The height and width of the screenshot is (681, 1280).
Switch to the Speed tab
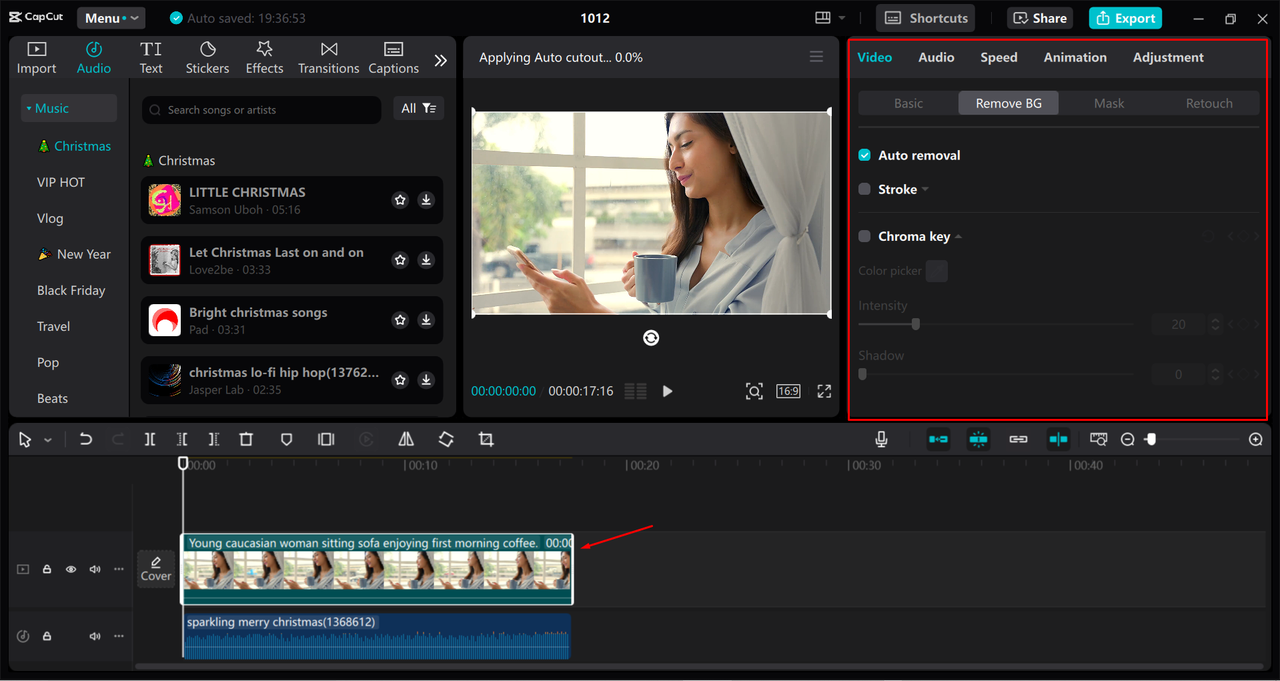pyautogui.click(x=998, y=57)
